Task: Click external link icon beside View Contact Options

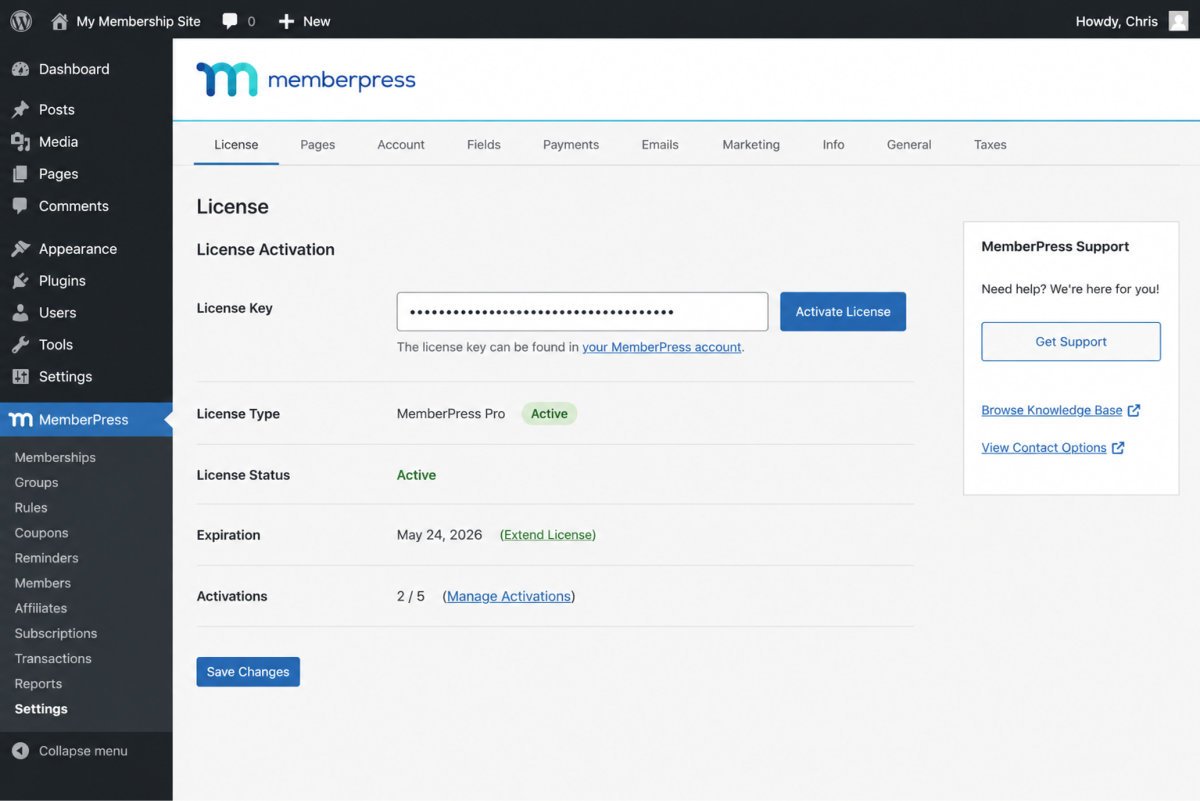Action: tap(1118, 448)
